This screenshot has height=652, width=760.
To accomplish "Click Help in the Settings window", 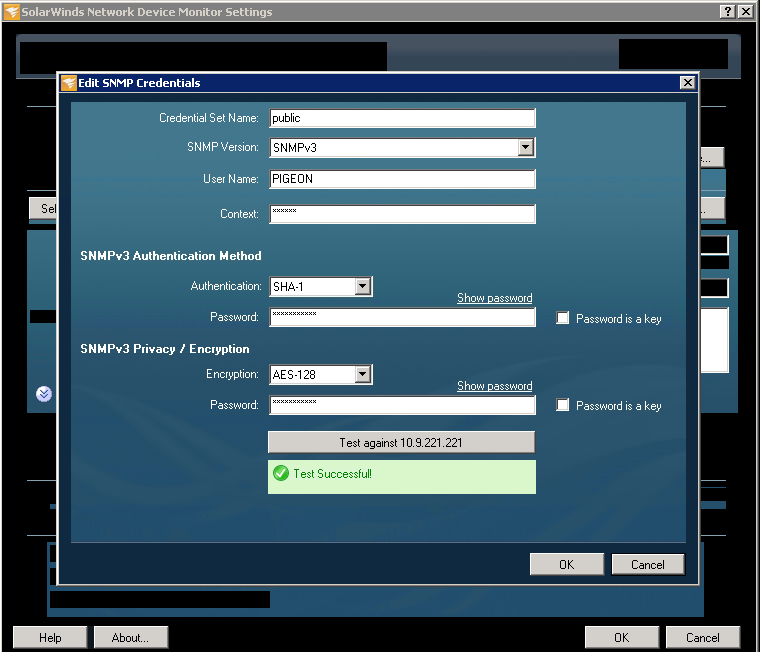I will [50, 637].
